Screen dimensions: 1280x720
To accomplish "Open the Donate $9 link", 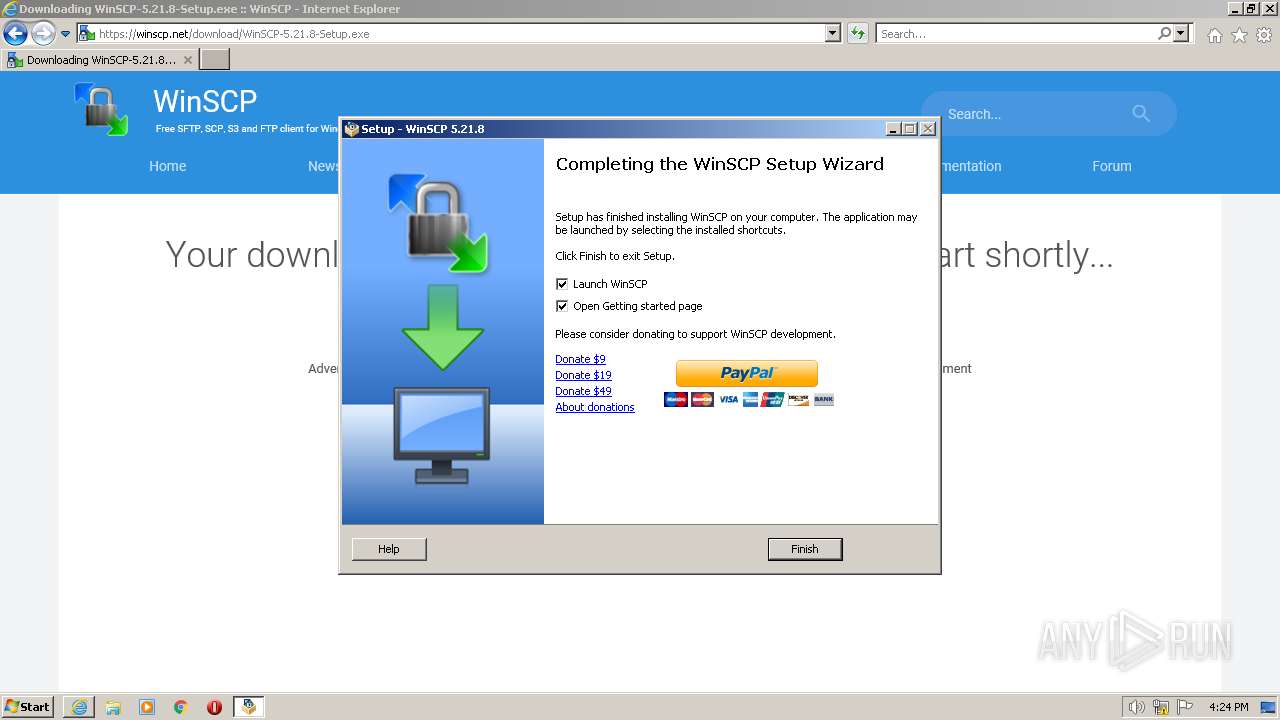I will pos(580,359).
